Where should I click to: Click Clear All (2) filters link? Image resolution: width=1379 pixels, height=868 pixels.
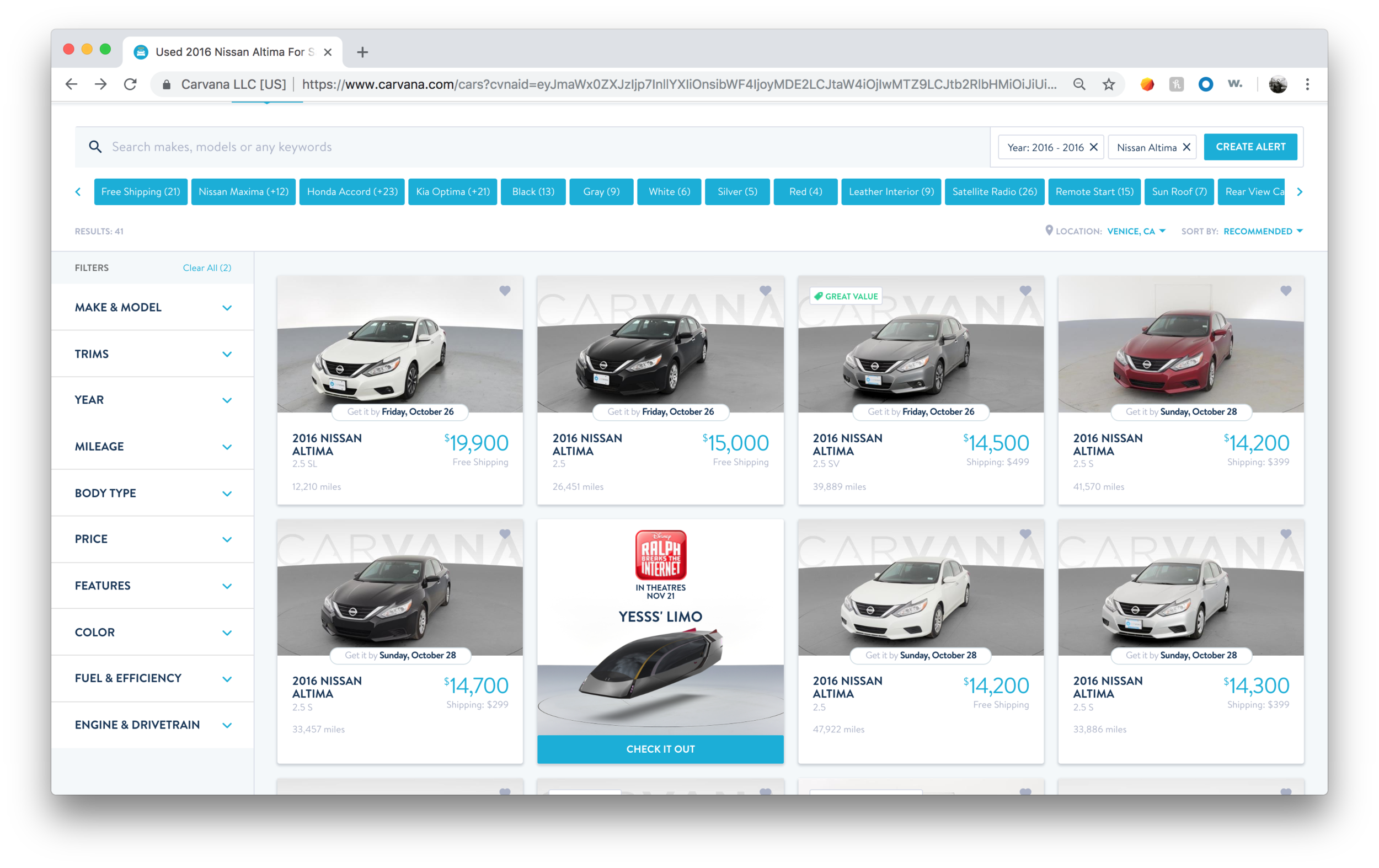207,268
